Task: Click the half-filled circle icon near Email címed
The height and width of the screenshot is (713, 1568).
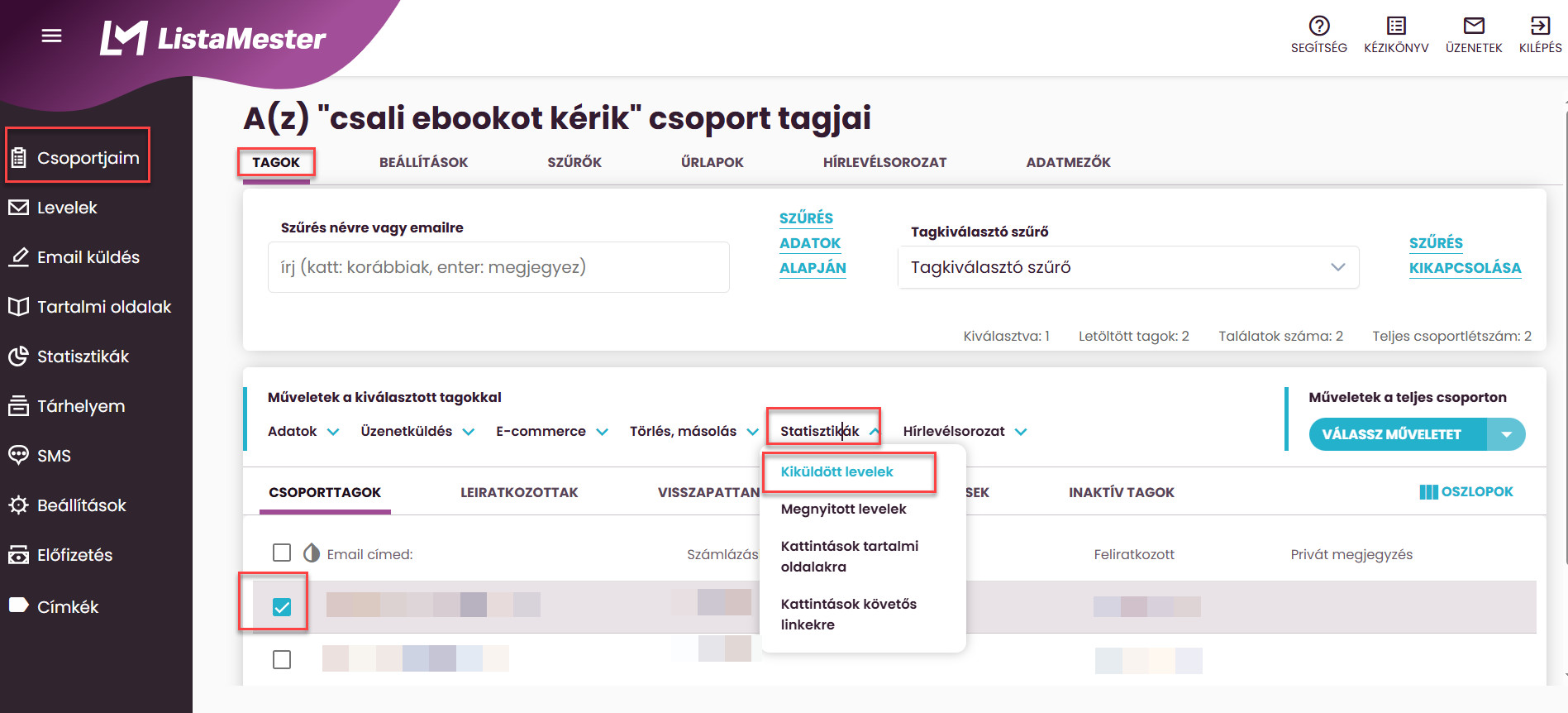Action: (x=312, y=553)
